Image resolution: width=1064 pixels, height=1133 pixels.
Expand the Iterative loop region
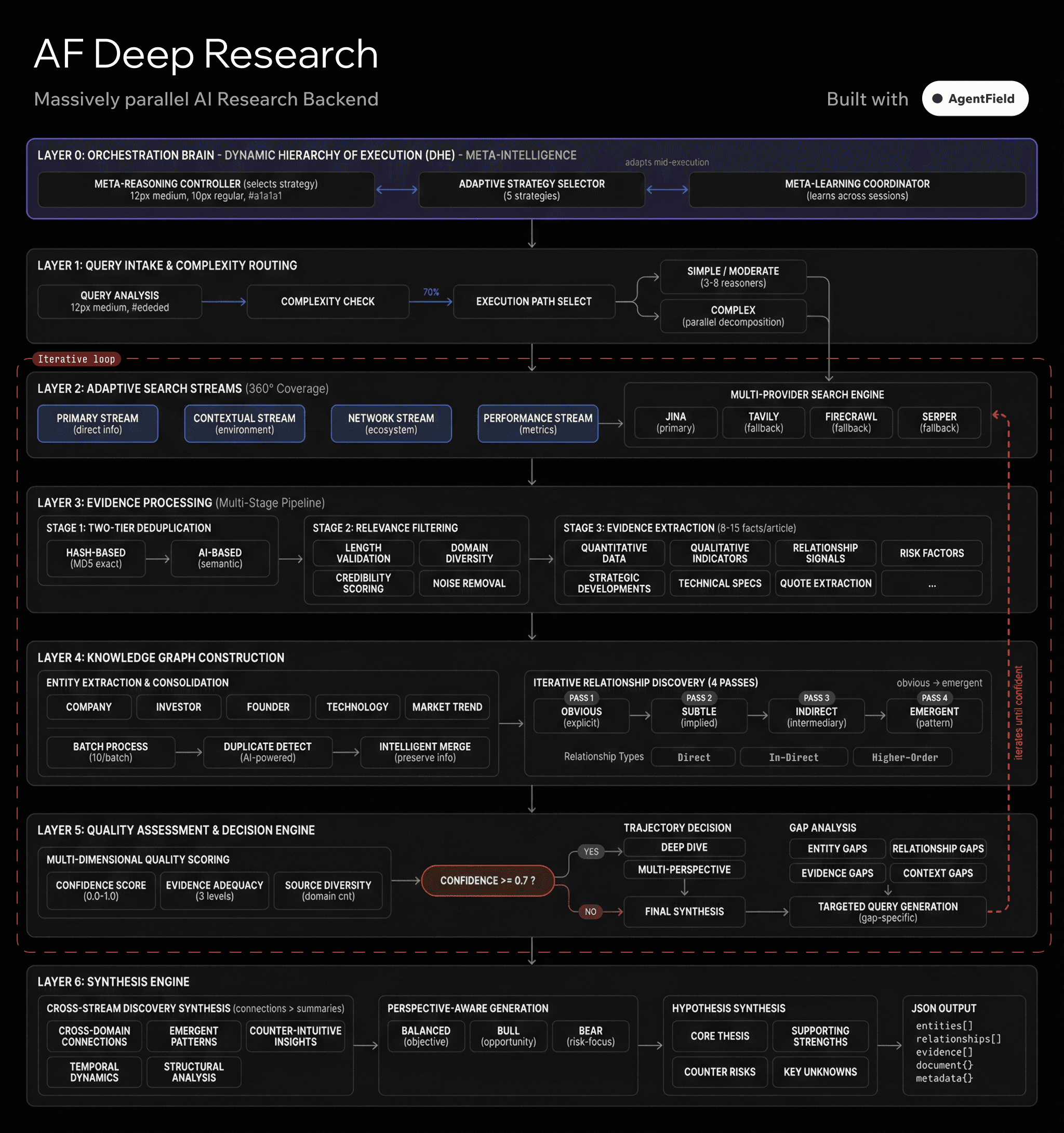coord(77,359)
